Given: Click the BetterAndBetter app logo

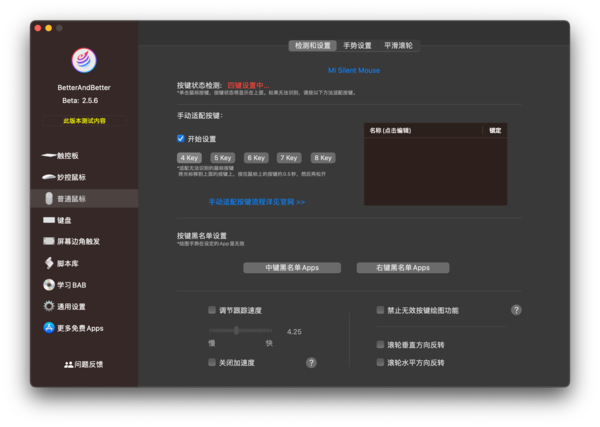Looking at the screenshot, I should point(84,60).
